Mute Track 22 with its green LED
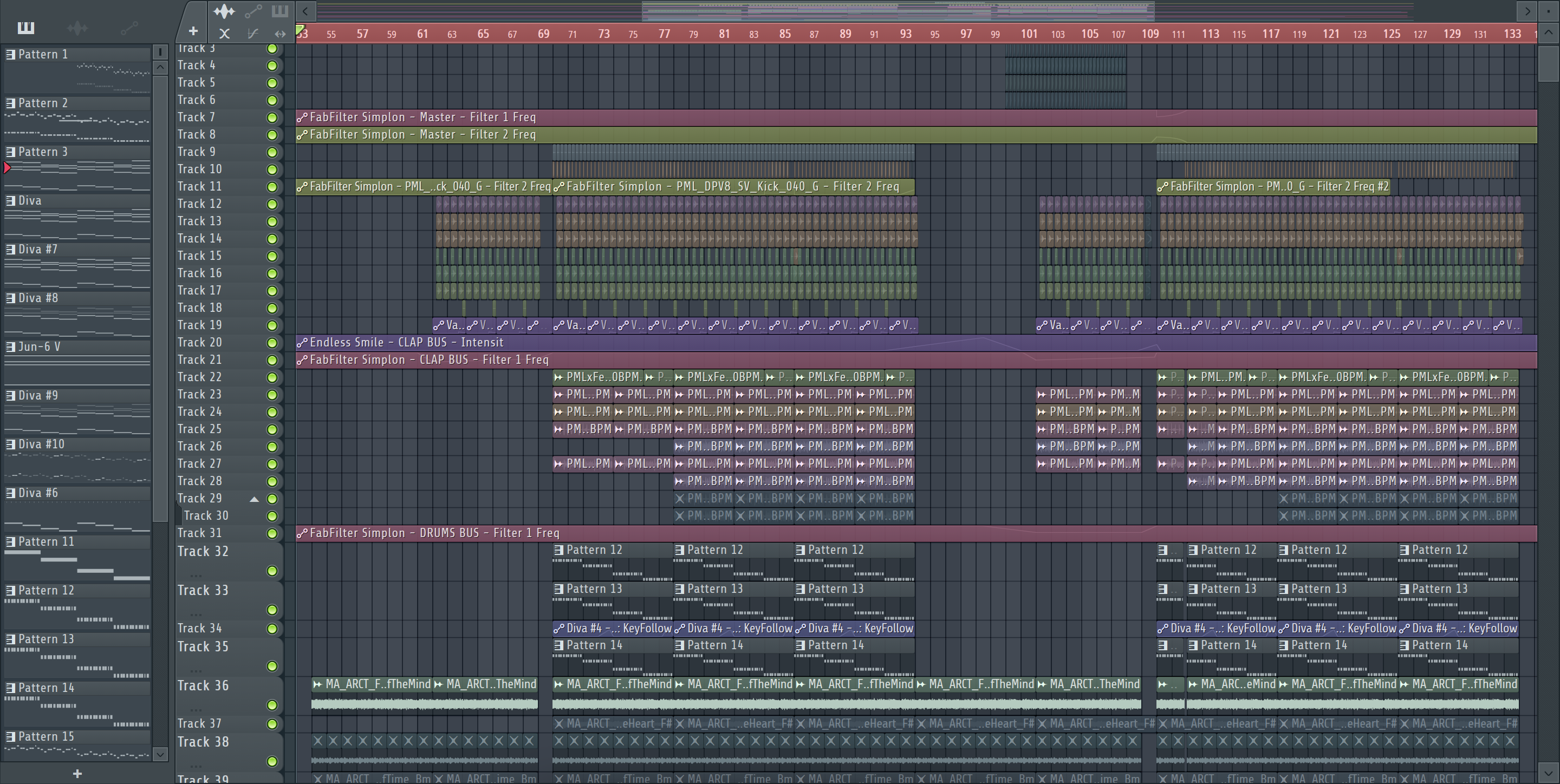The height and width of the screenshot is (784, 1560). (x=272, y=378)
